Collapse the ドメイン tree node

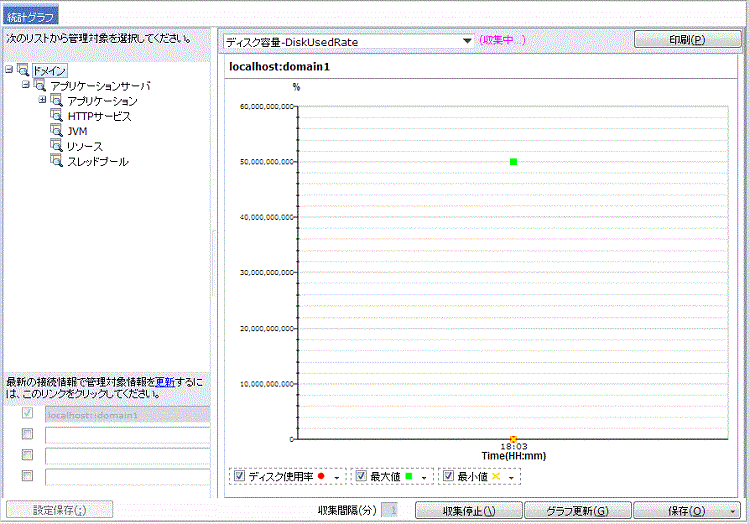9,71
